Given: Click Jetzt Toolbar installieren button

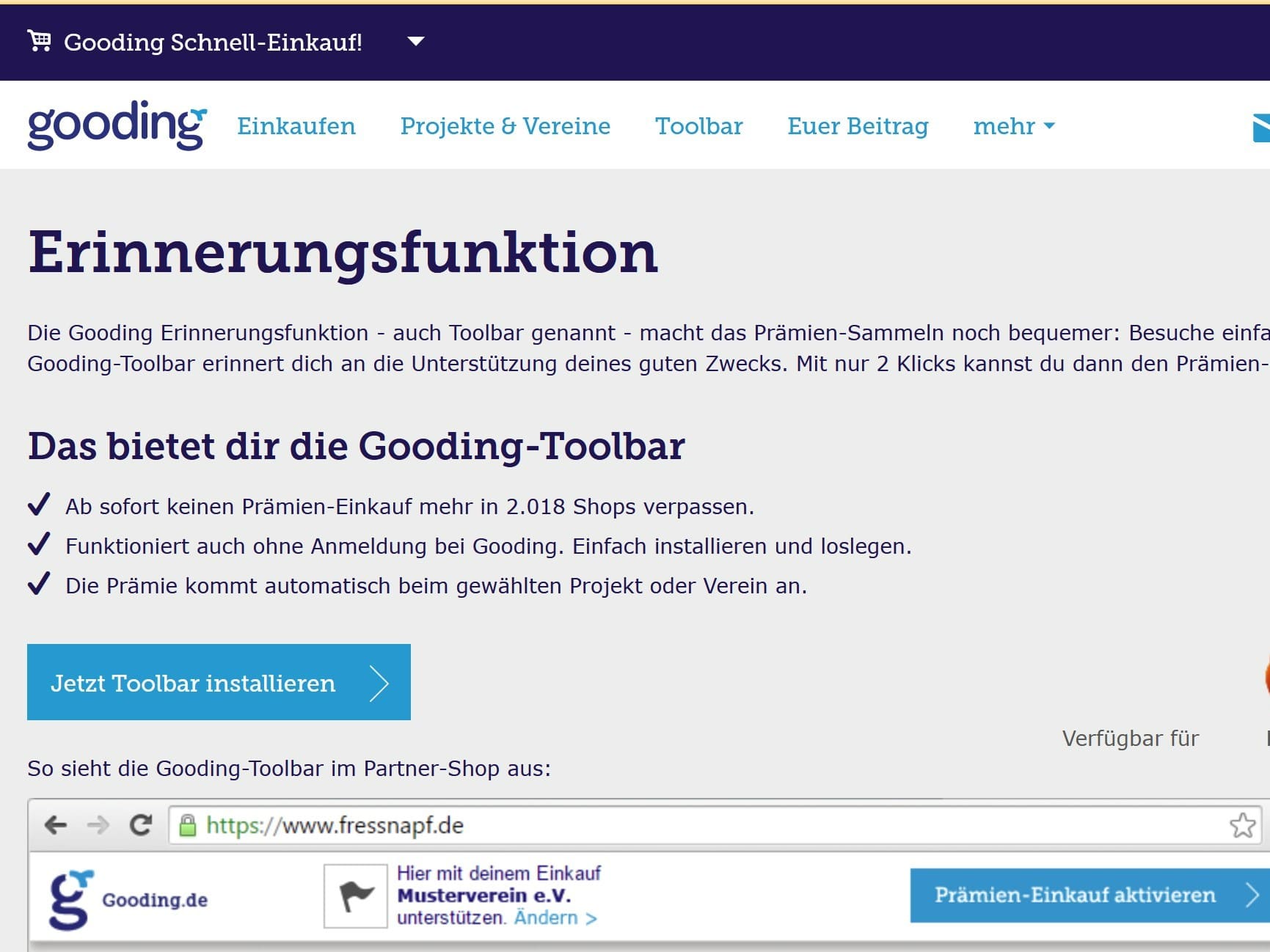Looking at the screenshot, I should pyautogui.click(x=219, y=682).
